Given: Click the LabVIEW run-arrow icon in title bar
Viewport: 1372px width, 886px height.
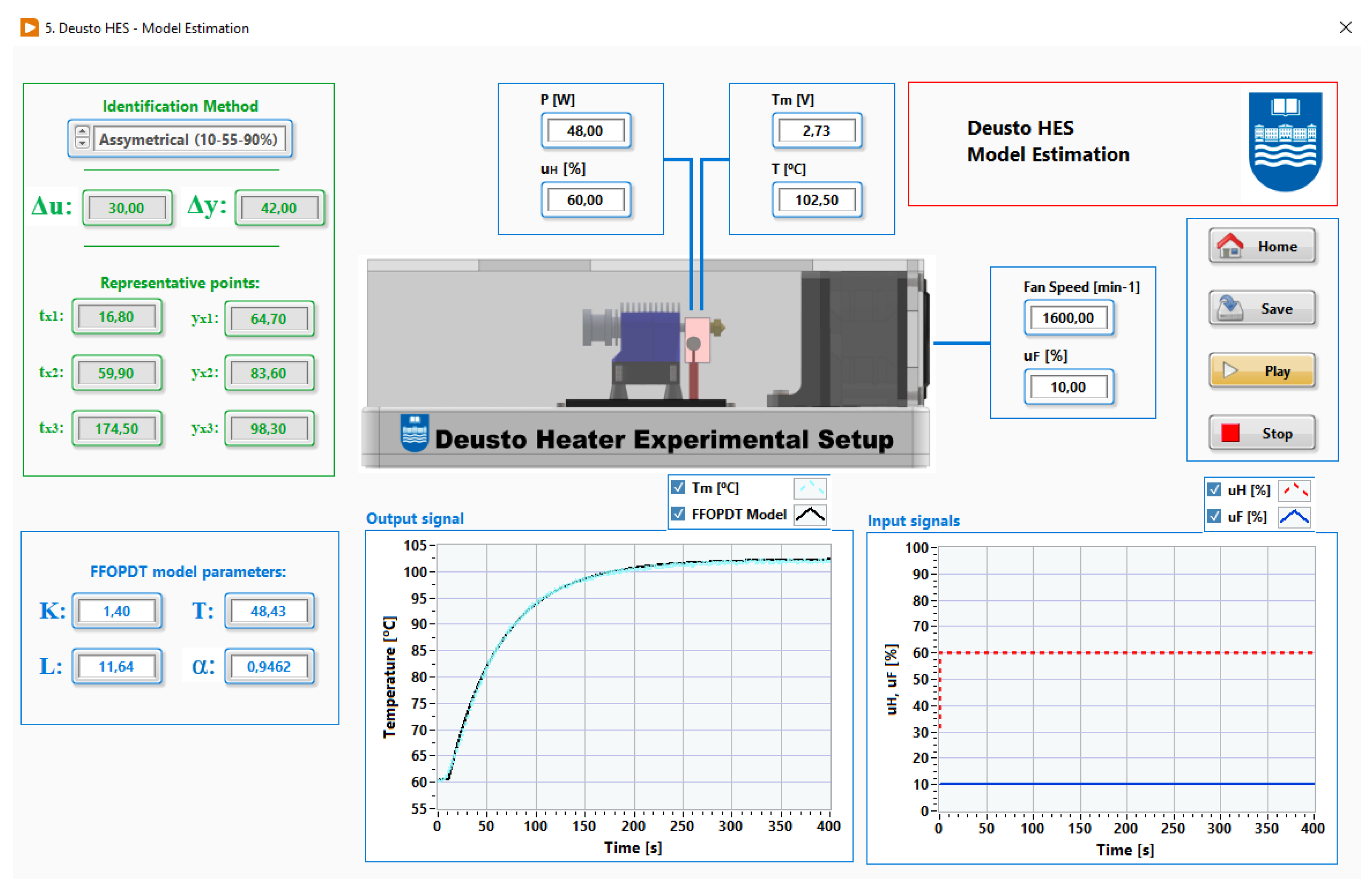Looking at the screenshot, I should pyautogui.click(x=29, y=28).
